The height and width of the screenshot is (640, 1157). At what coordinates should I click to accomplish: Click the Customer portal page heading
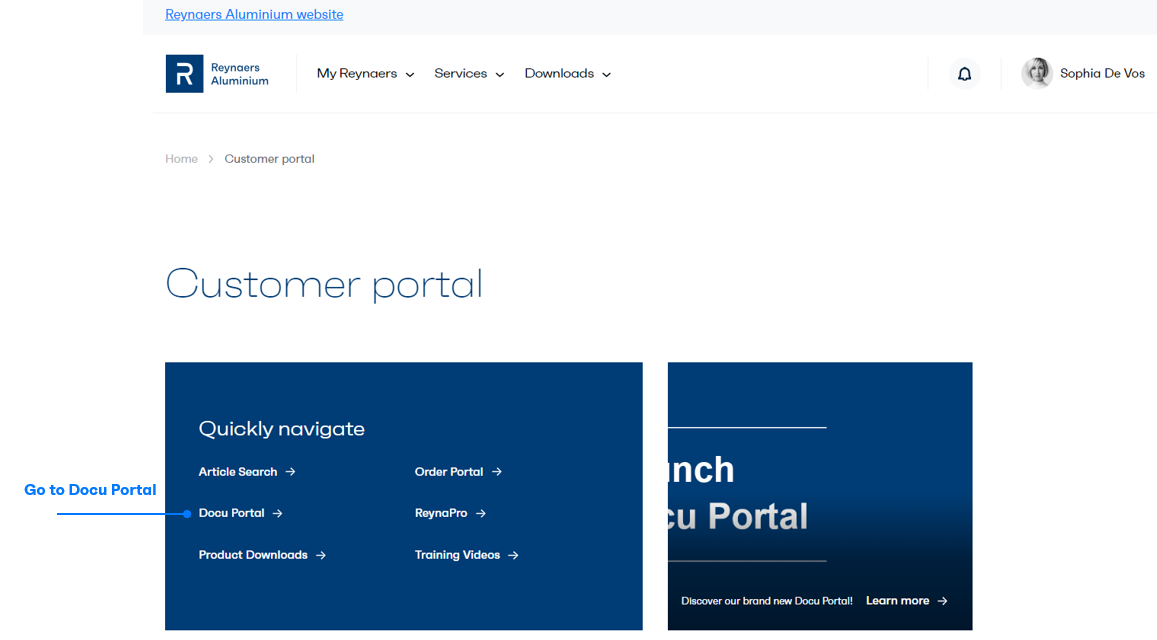(324, 284)
